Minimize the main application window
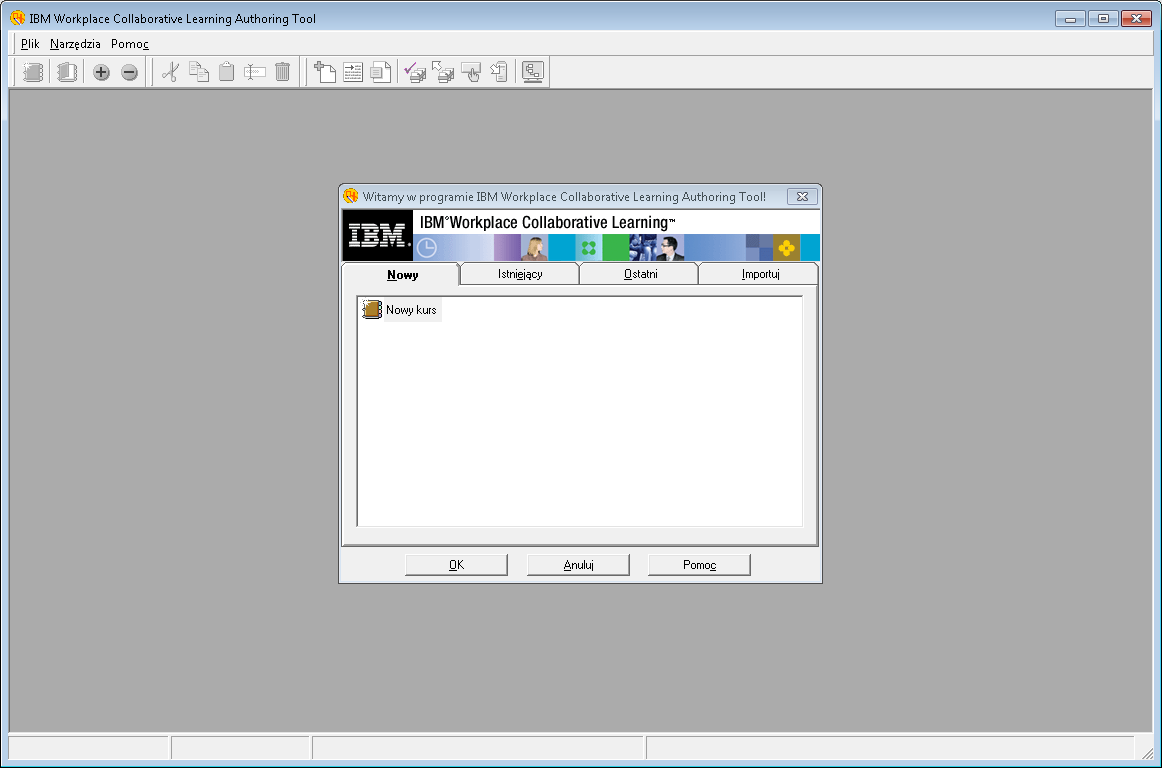The width and height of the screenshot is (1162, 768). click(x=1070, y=19)
